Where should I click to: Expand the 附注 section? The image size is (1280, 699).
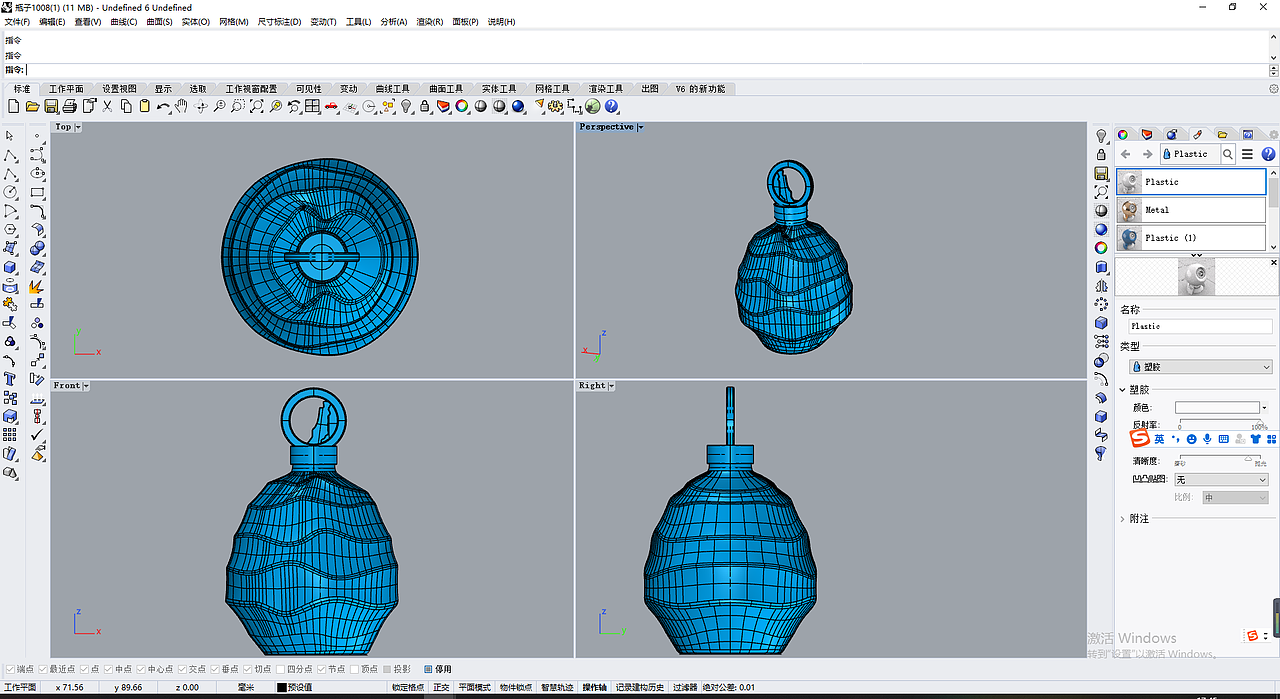click(1123, 519)
